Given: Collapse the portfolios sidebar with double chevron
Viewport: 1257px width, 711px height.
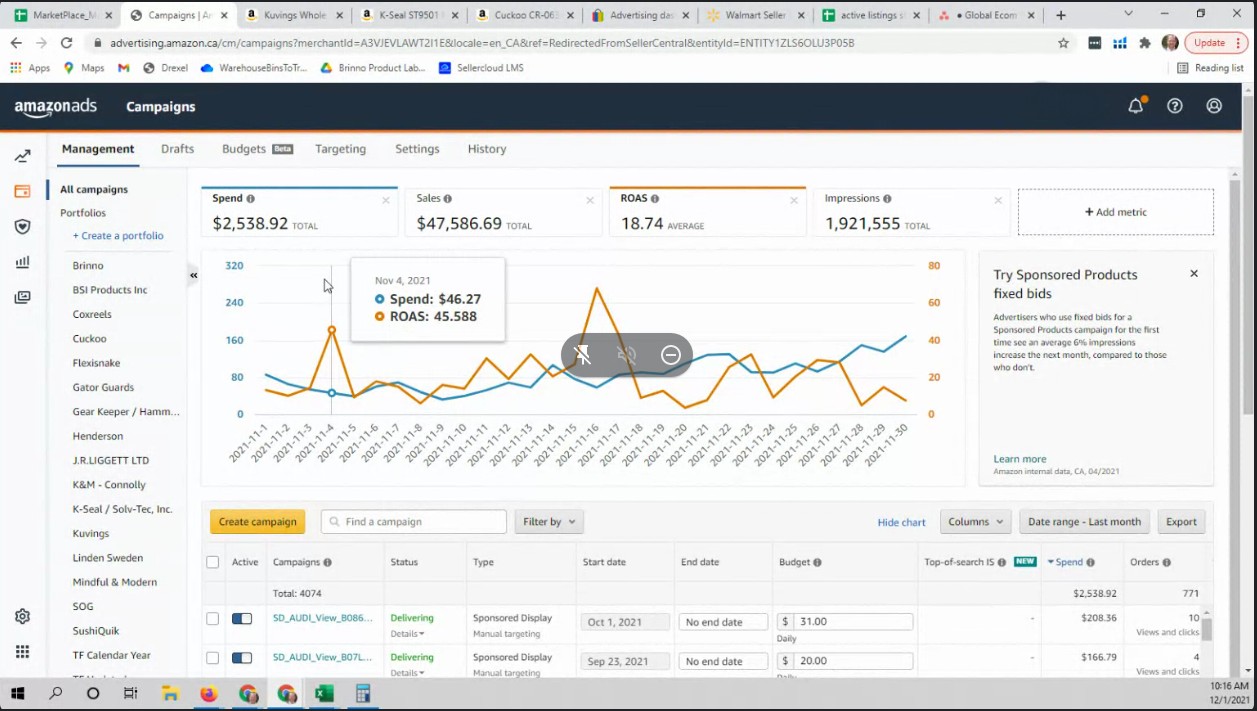Looking at the screenshot, I should coord(194,275).
